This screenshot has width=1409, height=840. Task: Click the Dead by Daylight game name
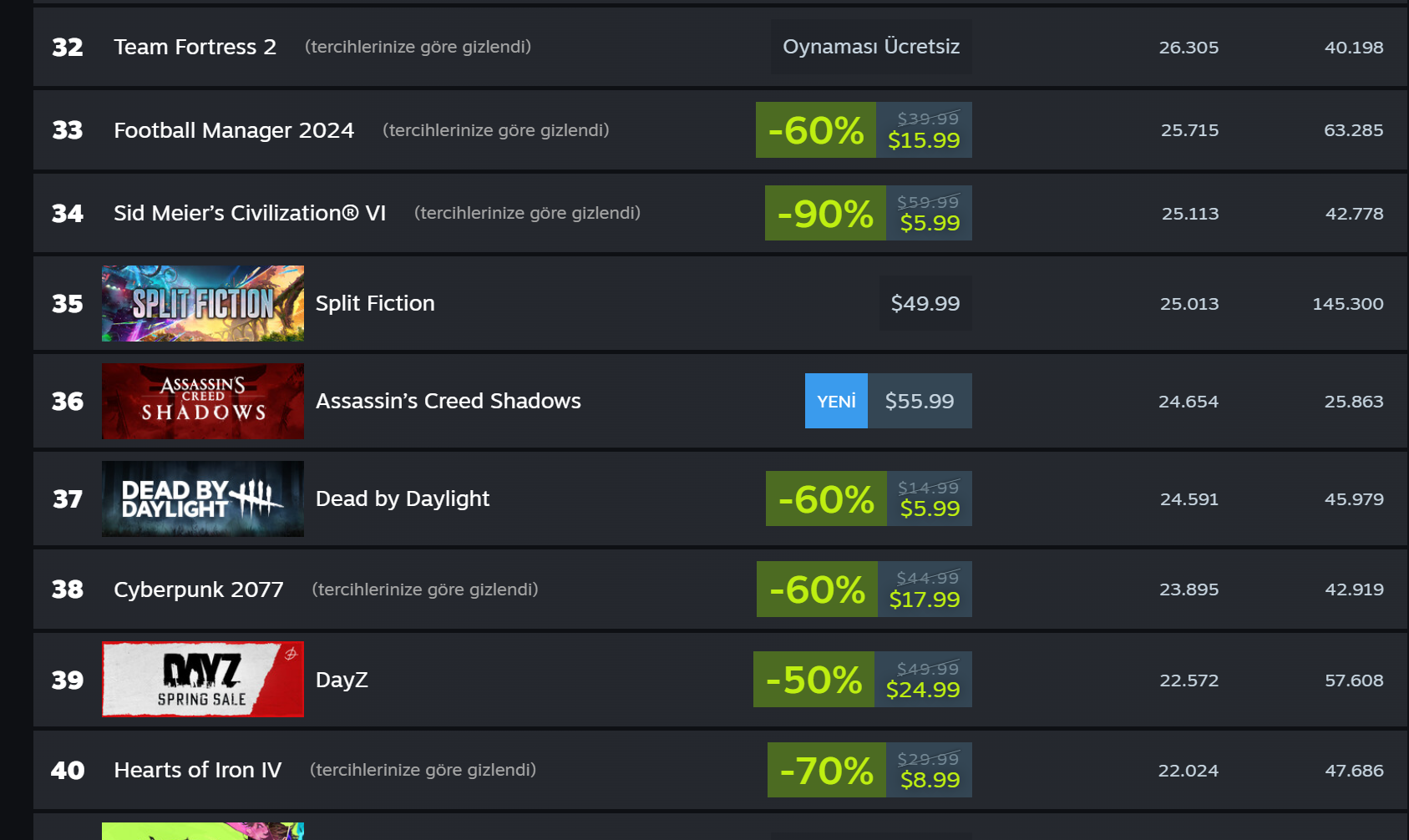click(403, 498)
